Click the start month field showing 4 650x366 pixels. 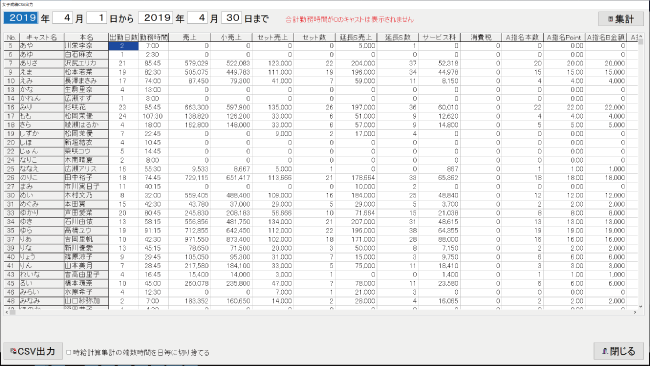(x=63, y=18)
